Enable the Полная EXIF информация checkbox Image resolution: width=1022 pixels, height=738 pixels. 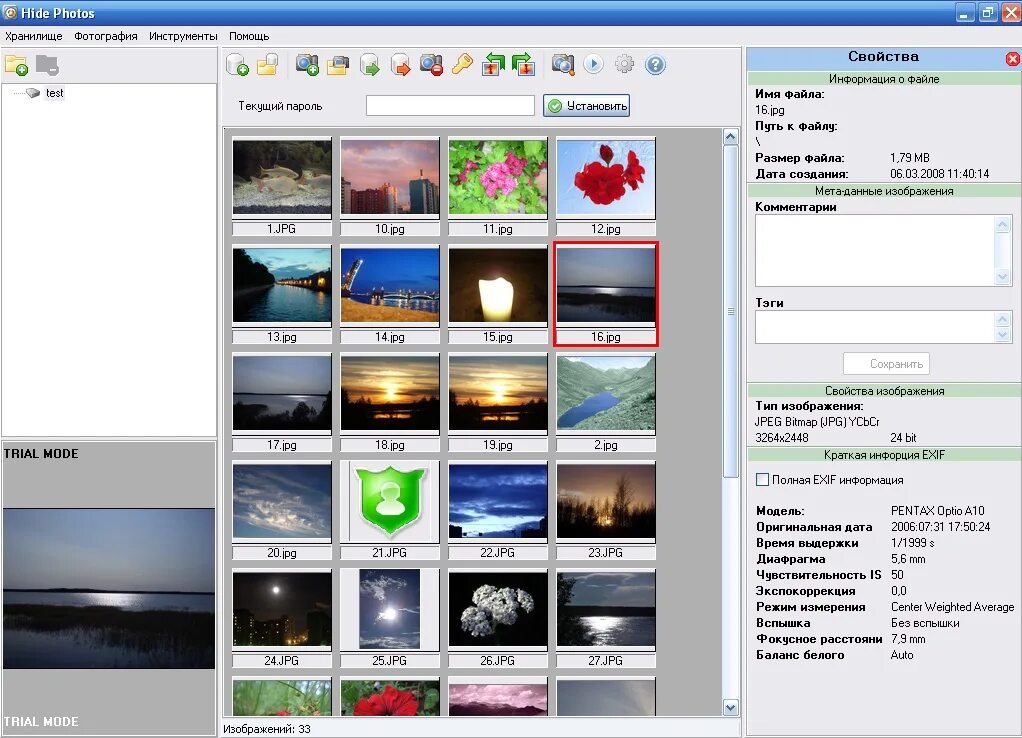tap(762, 480)
